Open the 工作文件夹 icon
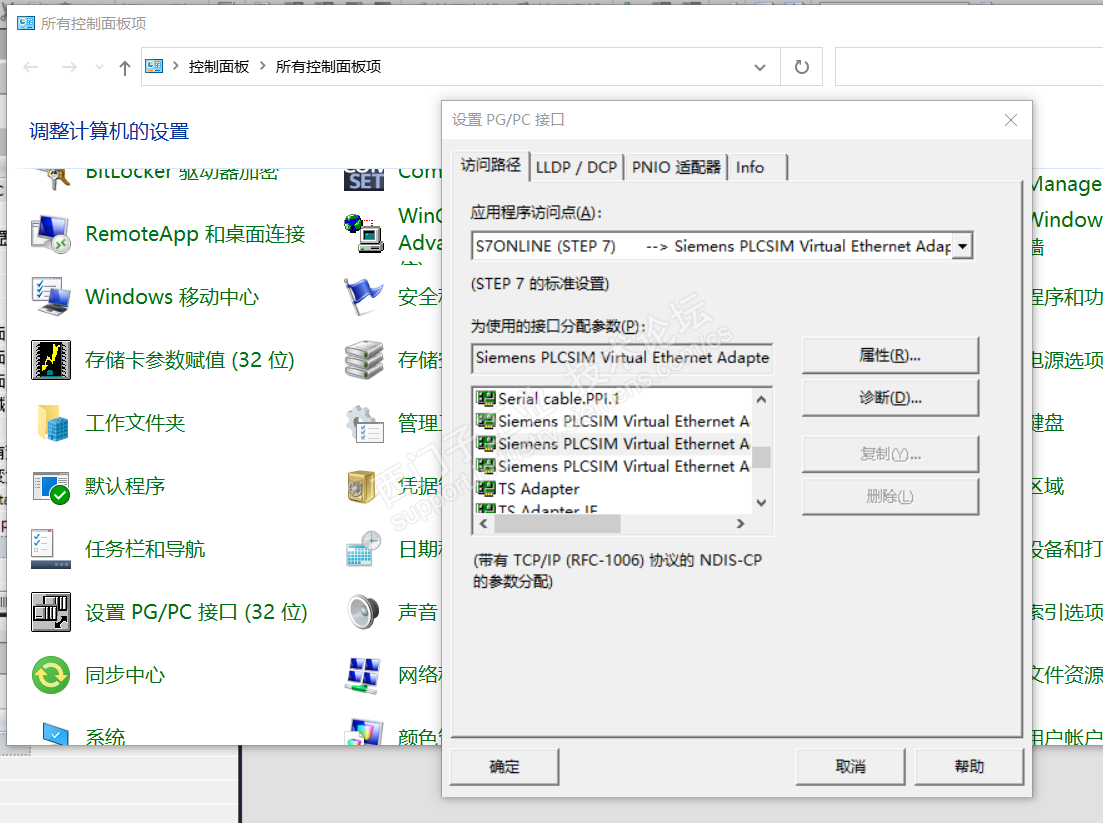The image size is (1103, 823). click(51, 423)
